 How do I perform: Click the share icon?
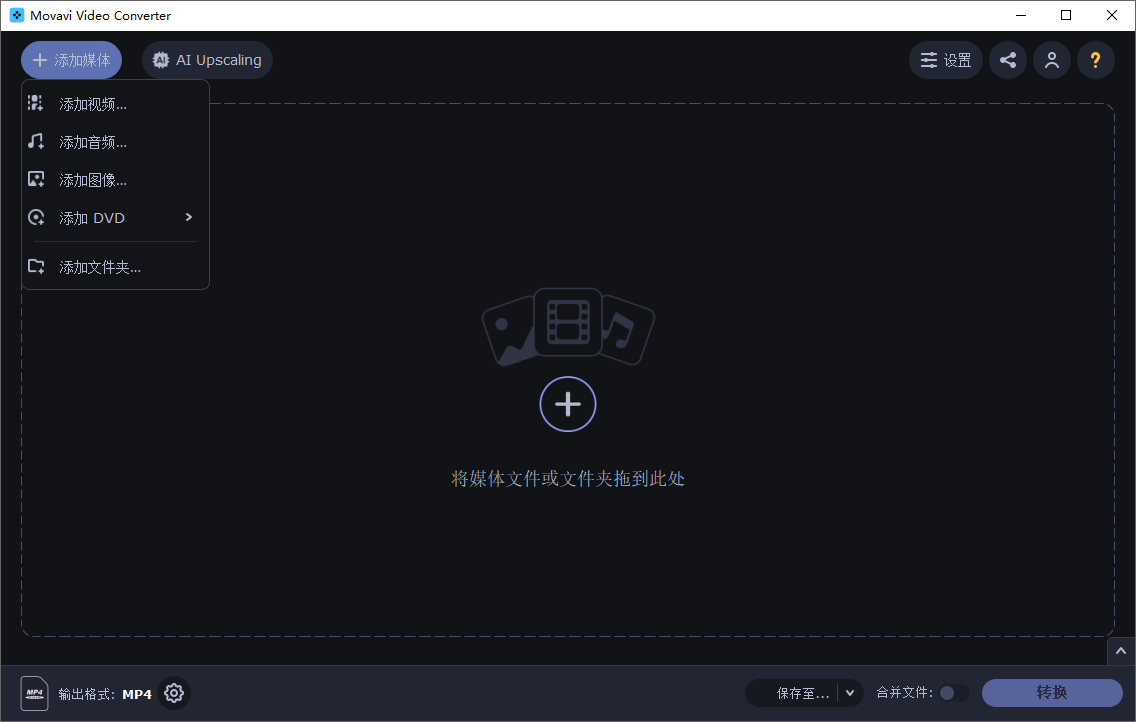click(x=1008, y=60)
